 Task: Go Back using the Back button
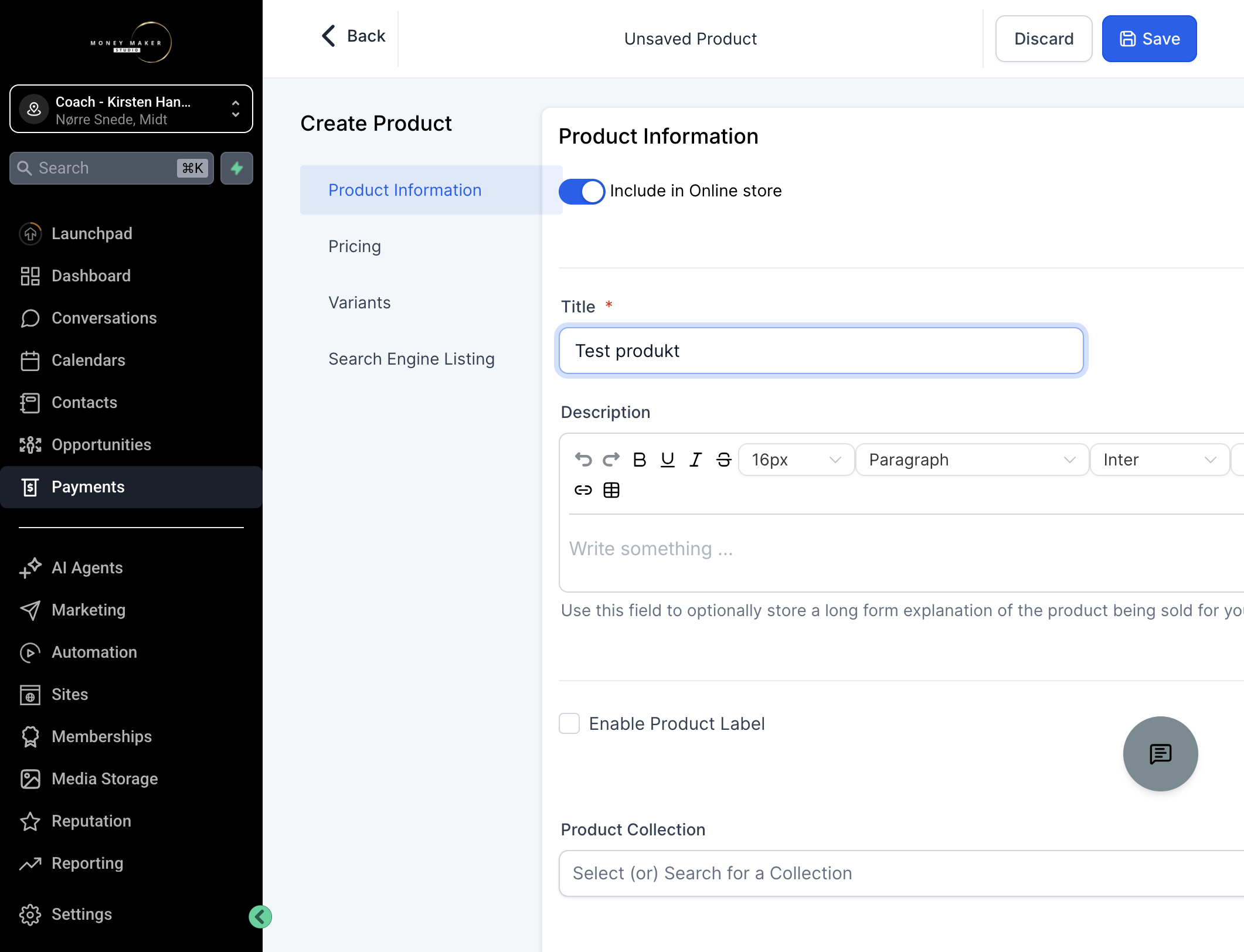point(354,36)
